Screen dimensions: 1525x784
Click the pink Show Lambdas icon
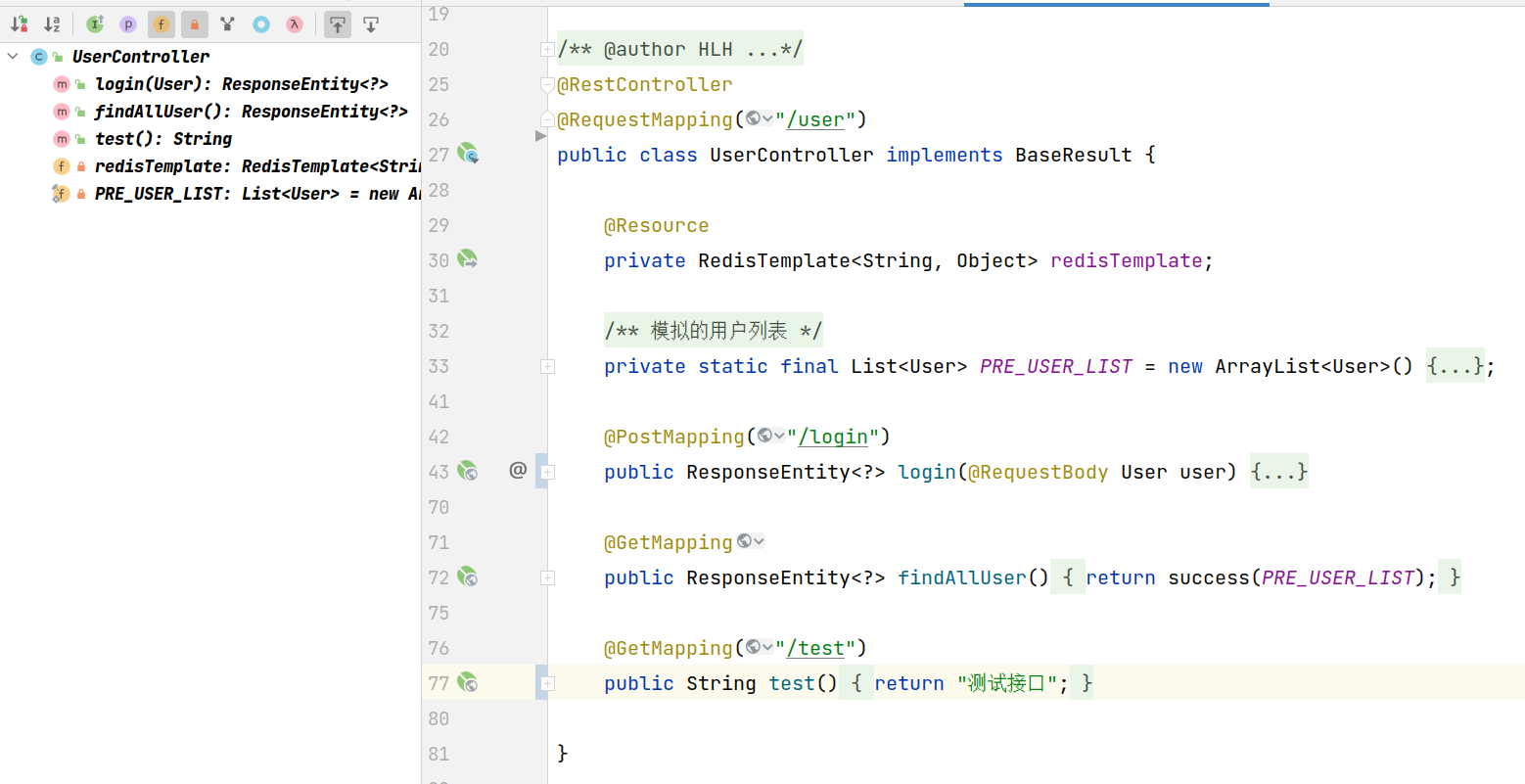pyautogui.click(x=295, y=24)
